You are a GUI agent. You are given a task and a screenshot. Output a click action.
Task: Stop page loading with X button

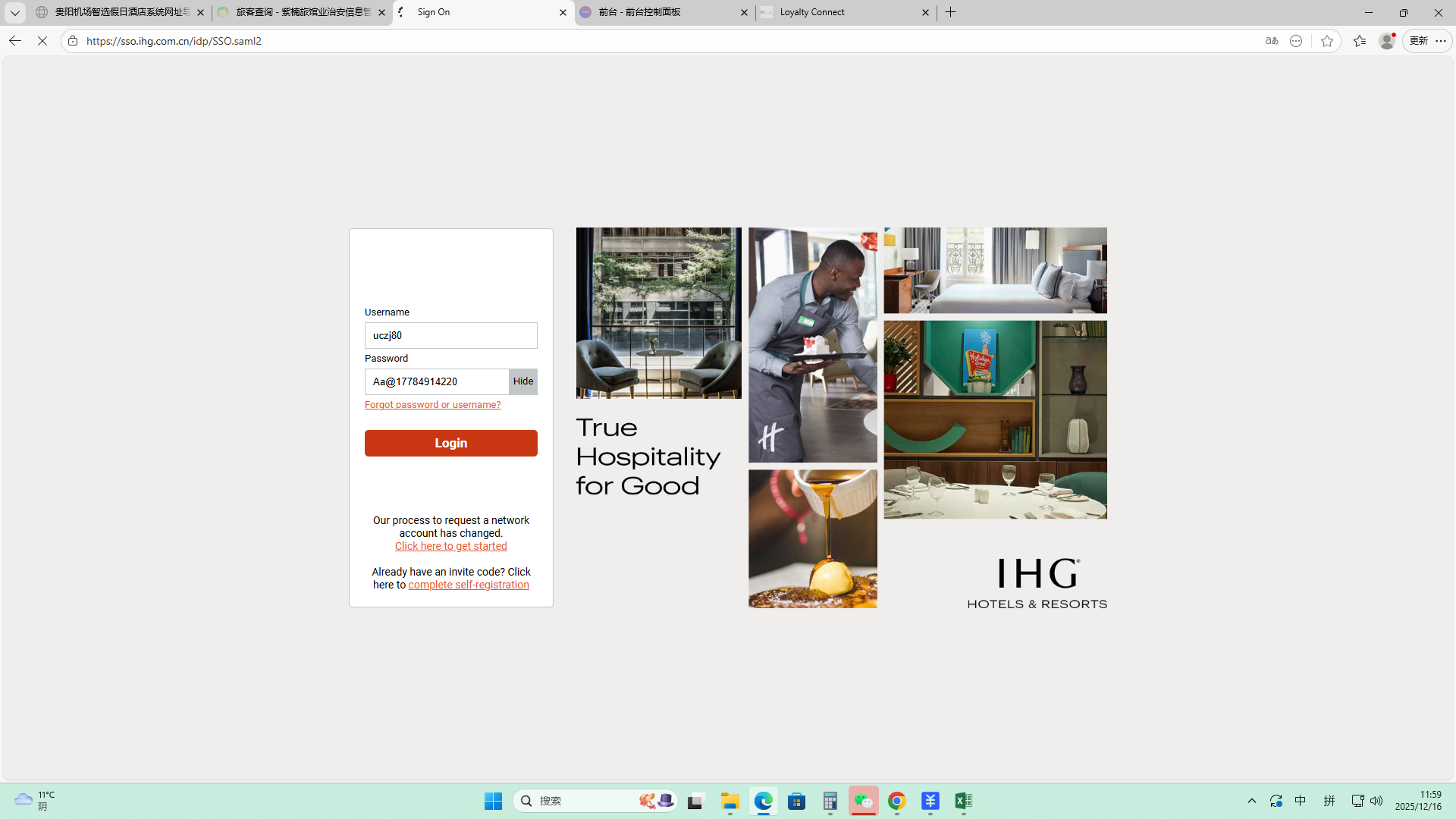(x=42, y=41)
